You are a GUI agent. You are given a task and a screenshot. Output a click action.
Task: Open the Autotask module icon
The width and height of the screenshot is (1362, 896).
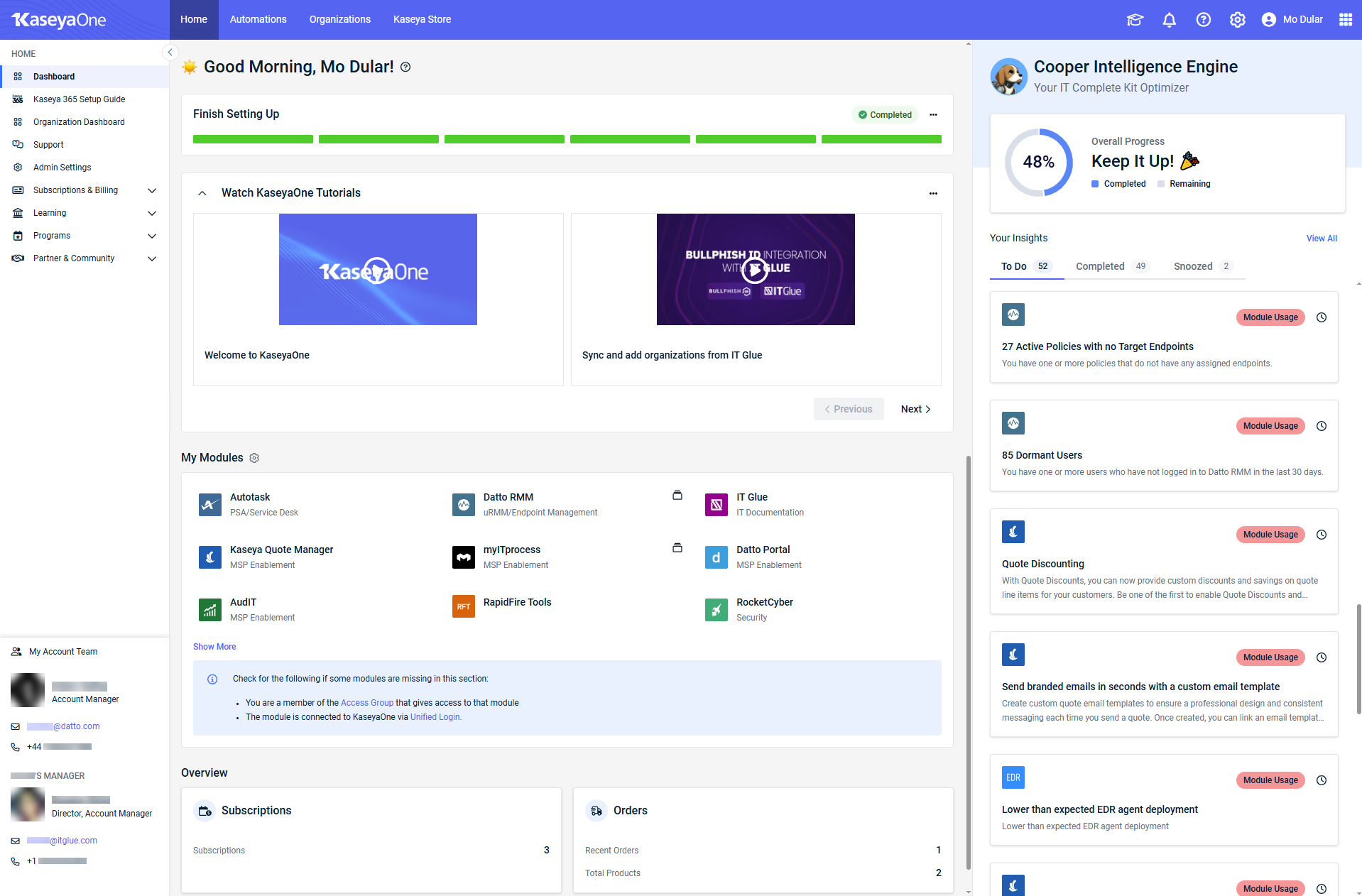click(x=209, y=505)
